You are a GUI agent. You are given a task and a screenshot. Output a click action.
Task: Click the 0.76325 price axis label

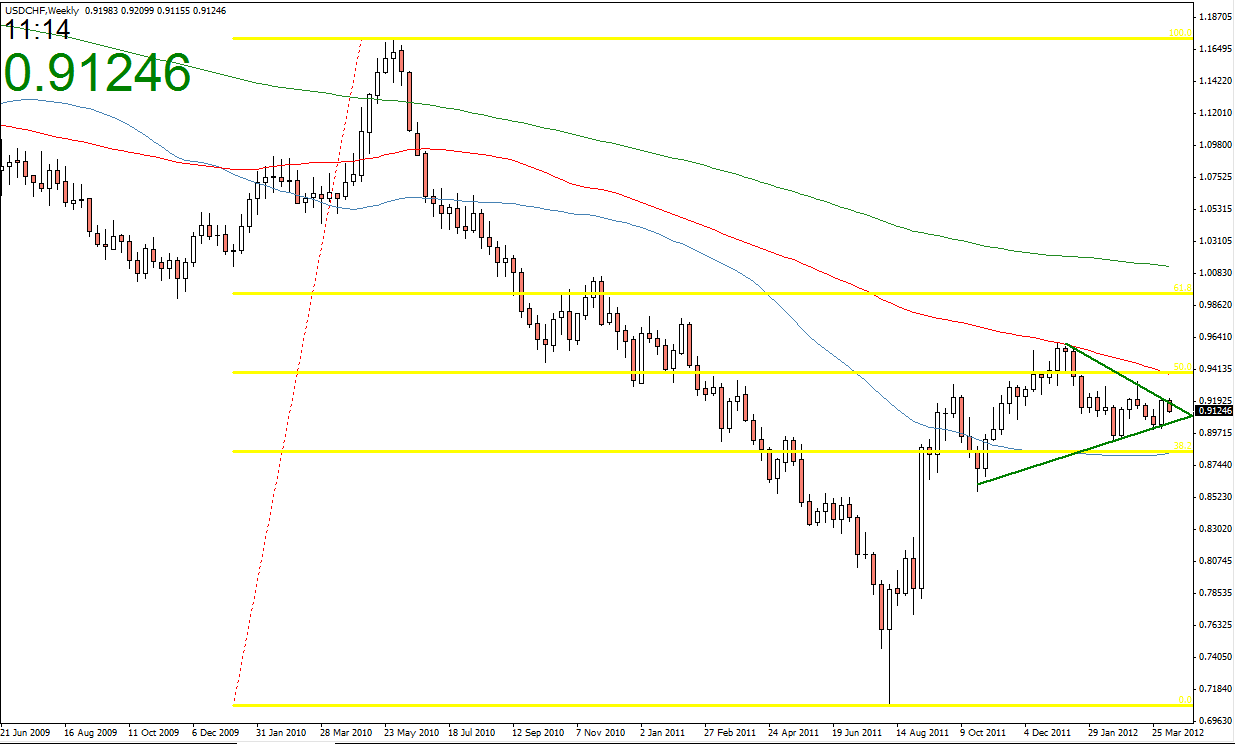pos(1215,625)
